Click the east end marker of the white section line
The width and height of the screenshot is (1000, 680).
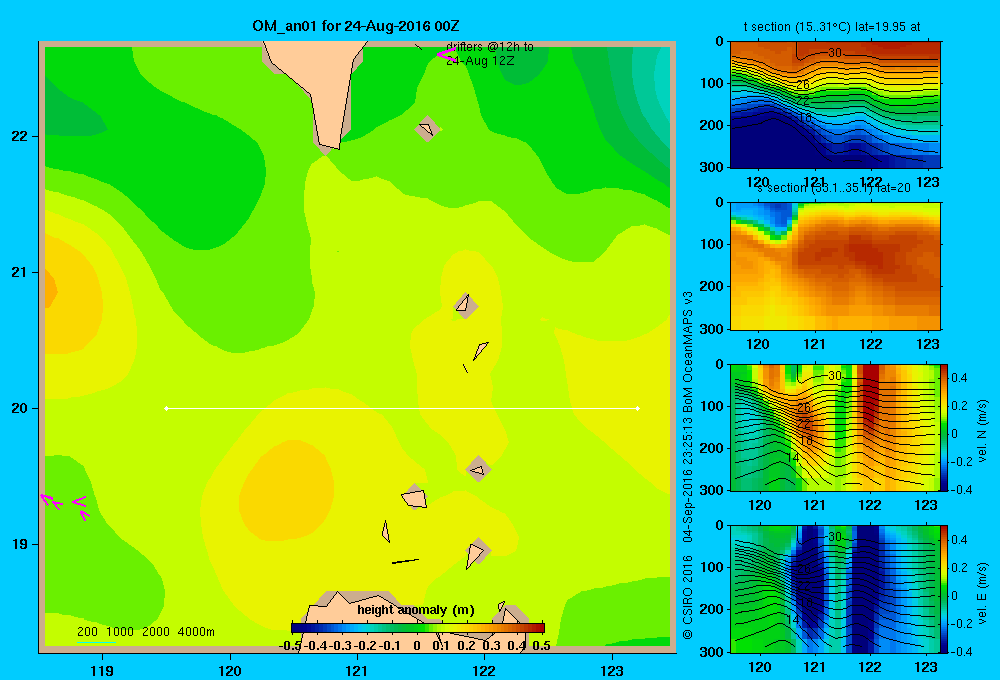638,408
